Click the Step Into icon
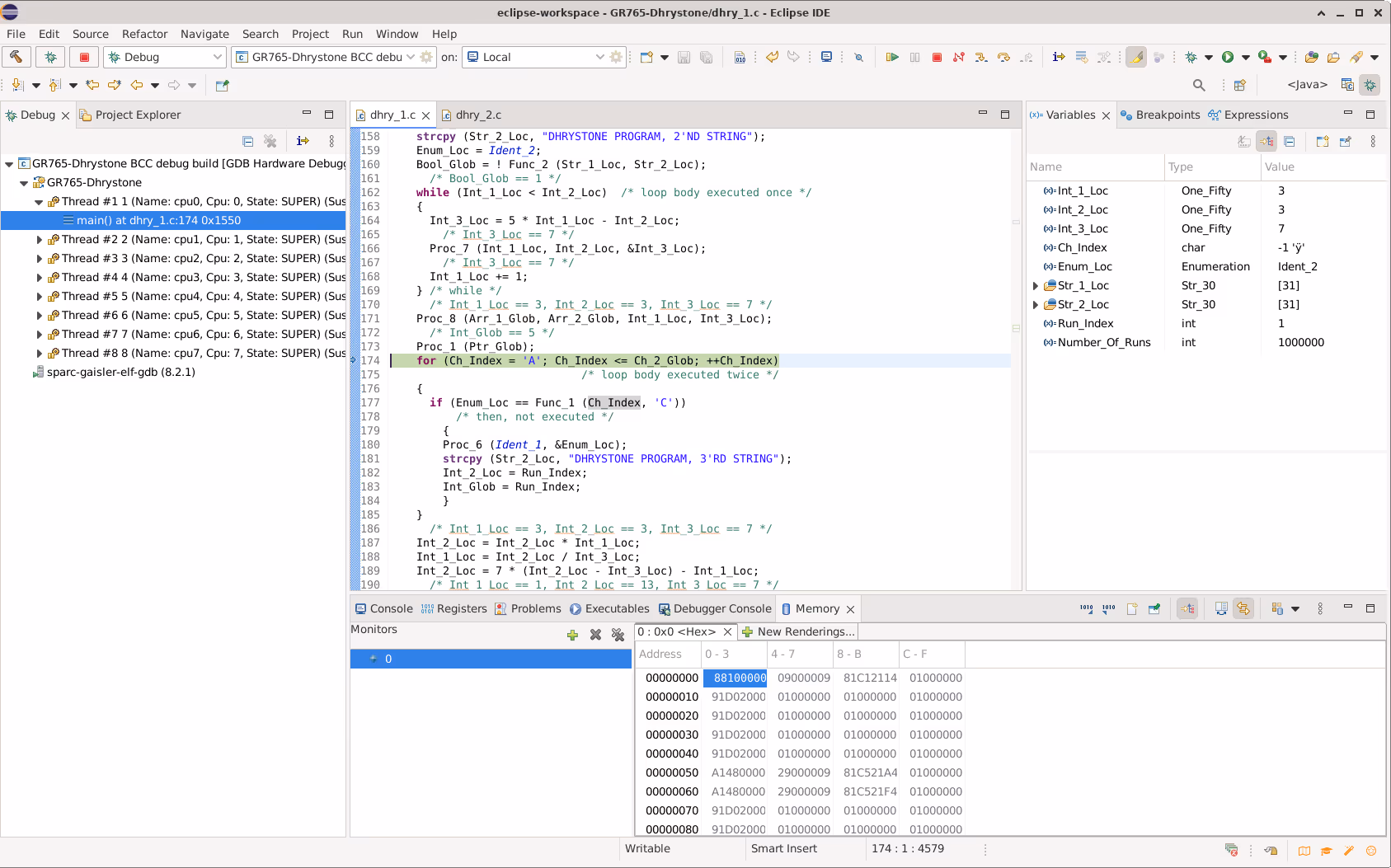Image resolution: width=1391 pixels, height=868 pixels. [x=980, y=57]
